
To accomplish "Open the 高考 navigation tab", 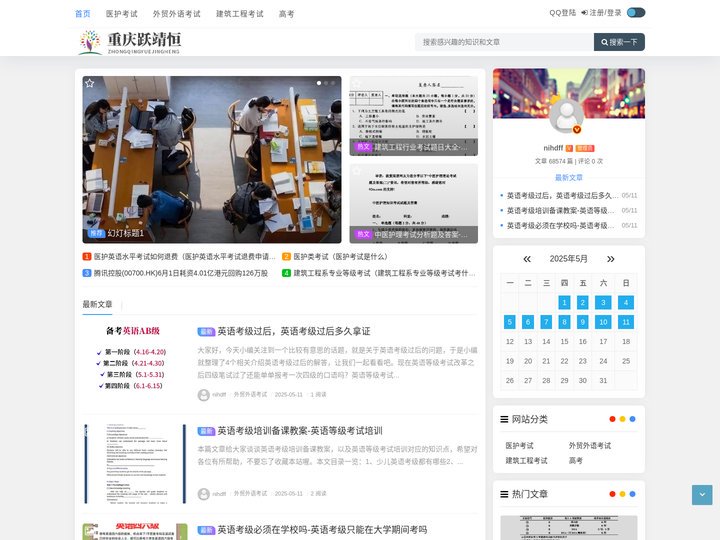I will click(x=287, y=14).
